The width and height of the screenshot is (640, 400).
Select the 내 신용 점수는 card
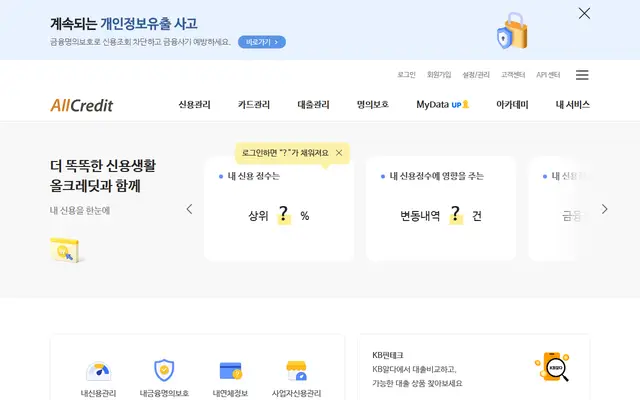coord(279,208)
